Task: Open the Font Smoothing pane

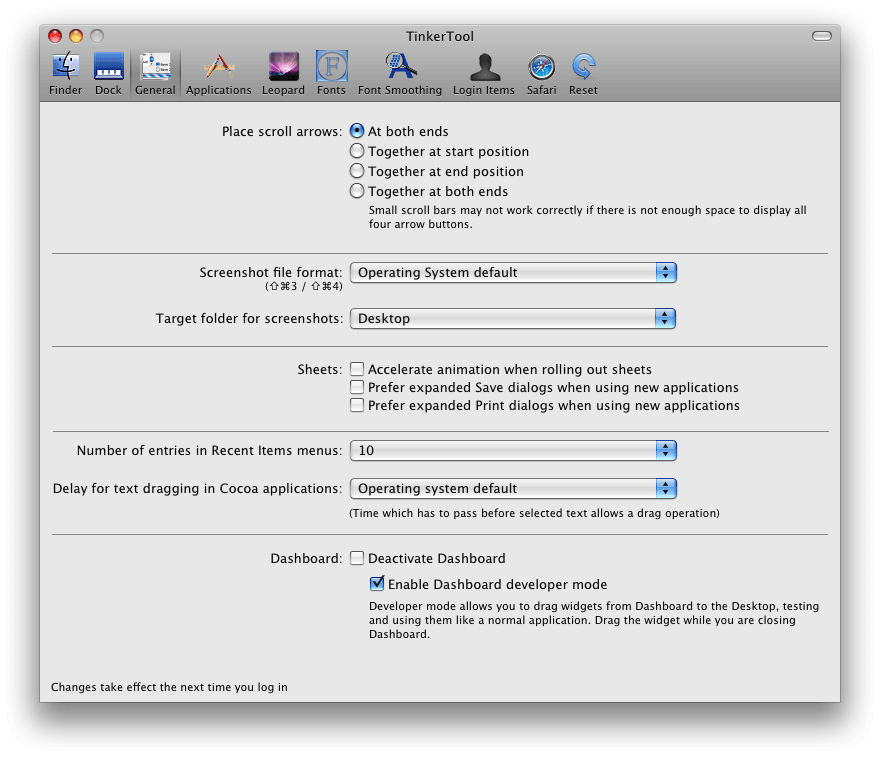Action: pos(400,74)
